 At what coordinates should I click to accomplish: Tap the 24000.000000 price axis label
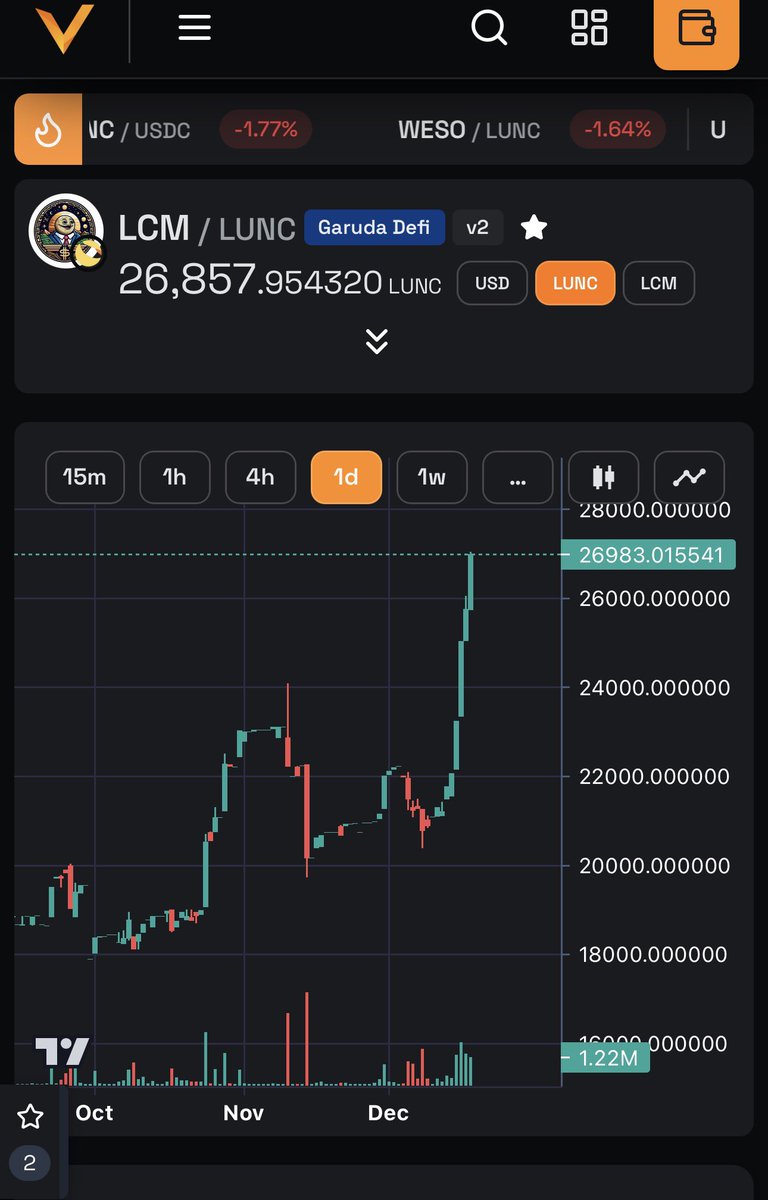pyautogui.click(x=655, y=688)
